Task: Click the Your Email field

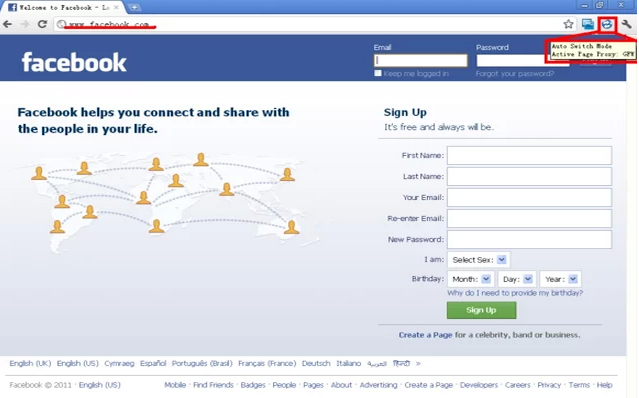Action: pos(529,198)
